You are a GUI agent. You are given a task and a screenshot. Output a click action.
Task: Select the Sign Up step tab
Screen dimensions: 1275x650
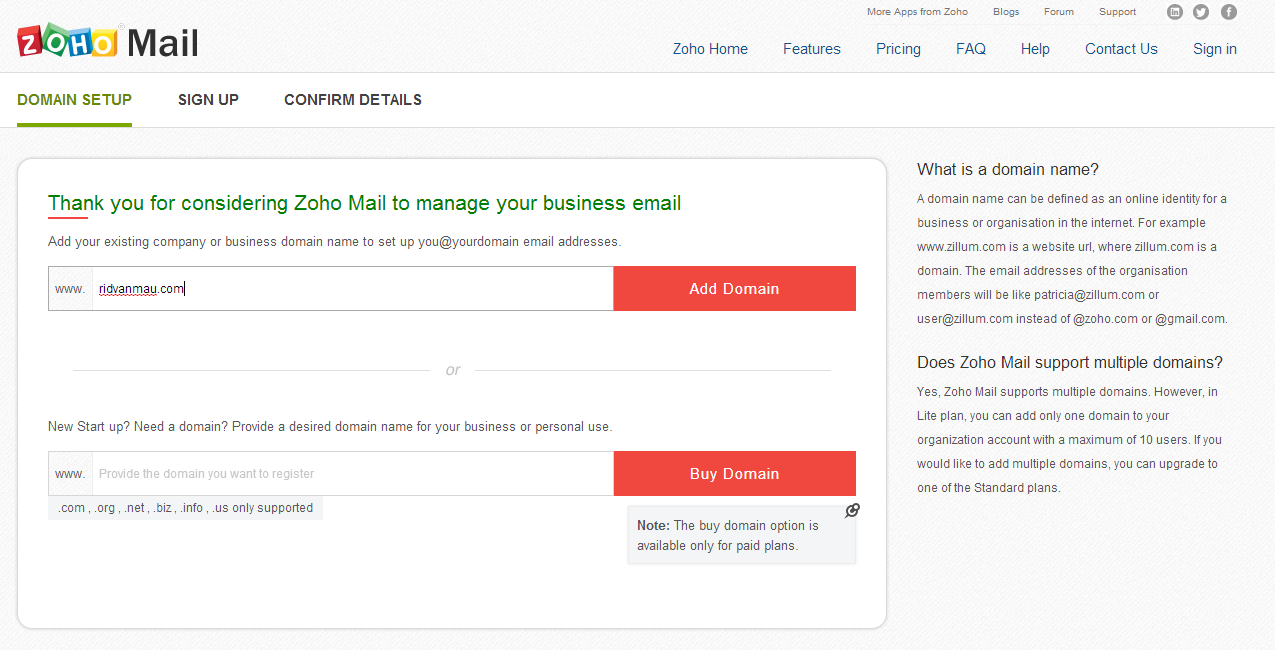click(208, 100)
